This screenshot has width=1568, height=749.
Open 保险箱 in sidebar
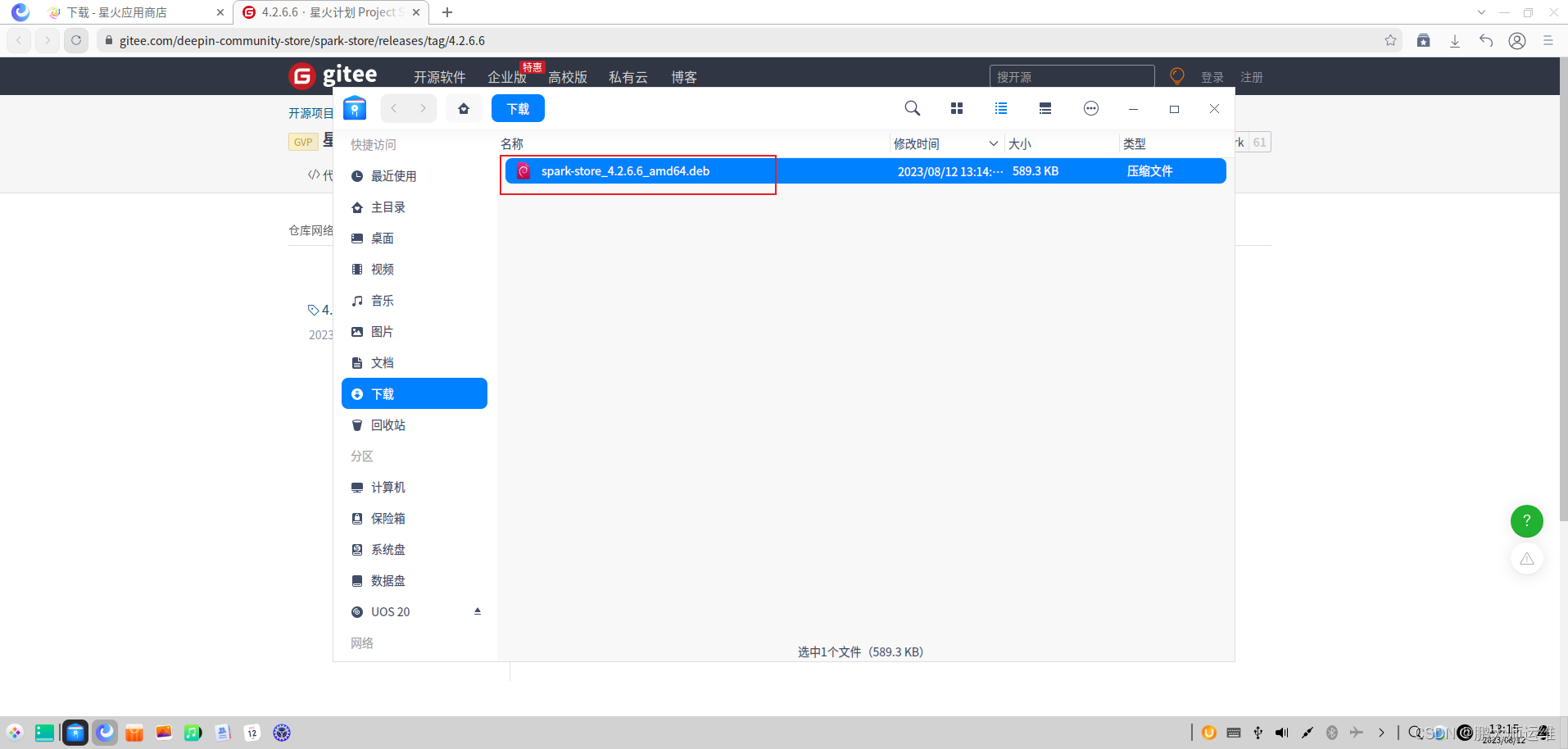[x=415, y=519]
